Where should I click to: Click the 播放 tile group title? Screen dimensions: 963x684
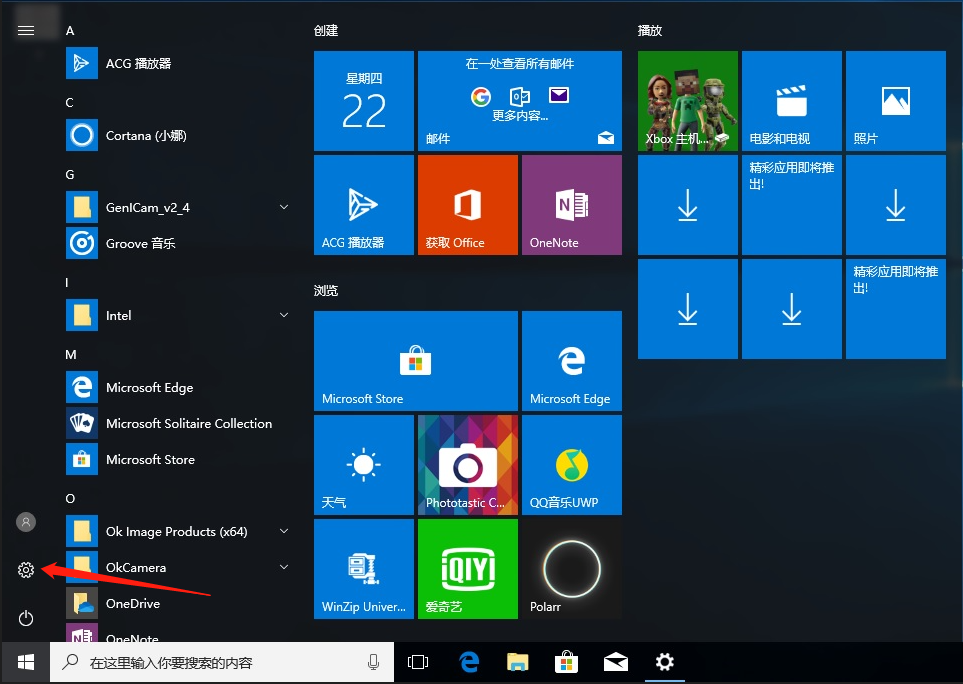tap(650, 30)
